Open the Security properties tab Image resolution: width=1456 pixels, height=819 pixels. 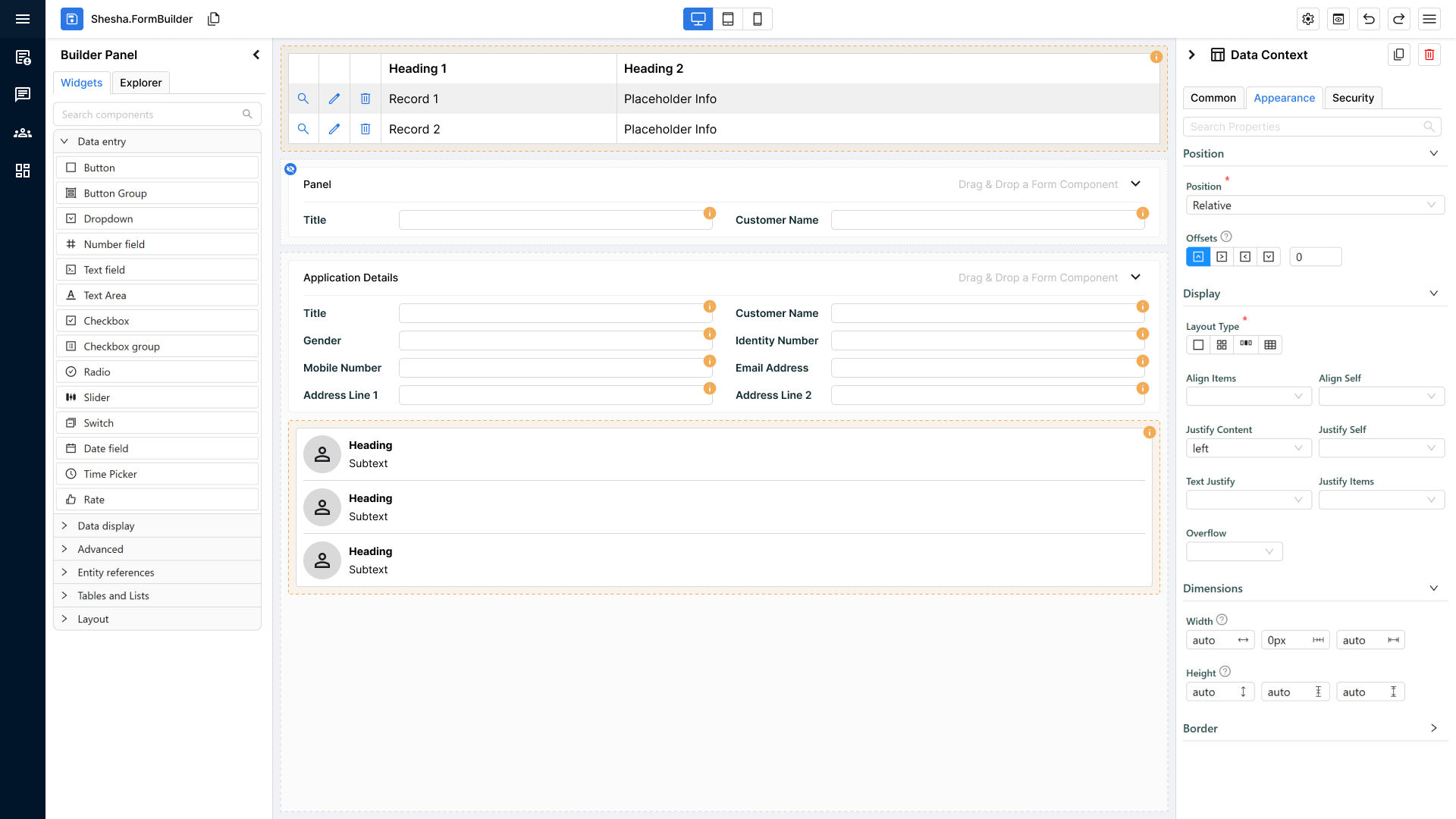[x=1352, y=98]
